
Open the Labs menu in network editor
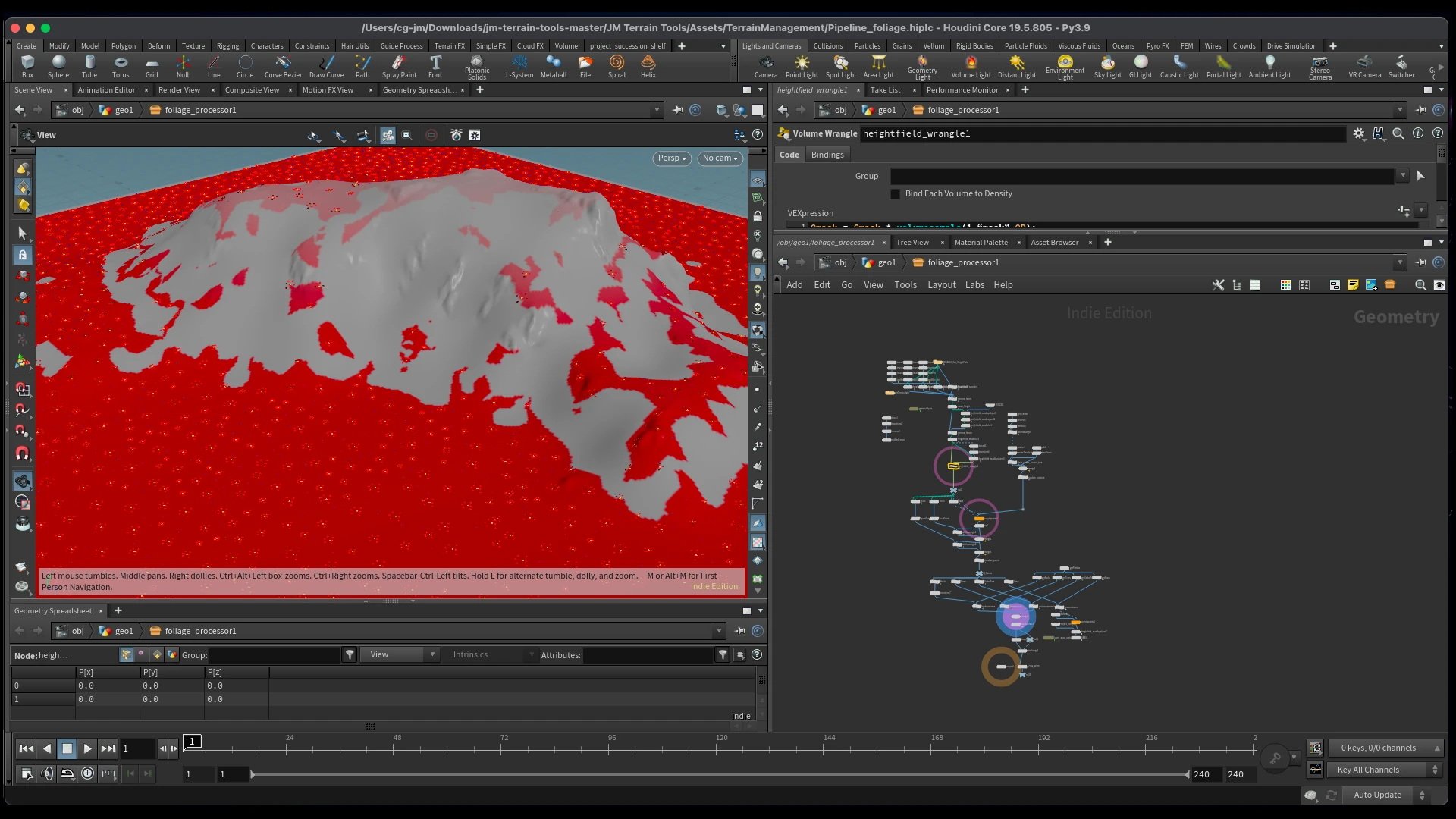[x=974, y=285]
